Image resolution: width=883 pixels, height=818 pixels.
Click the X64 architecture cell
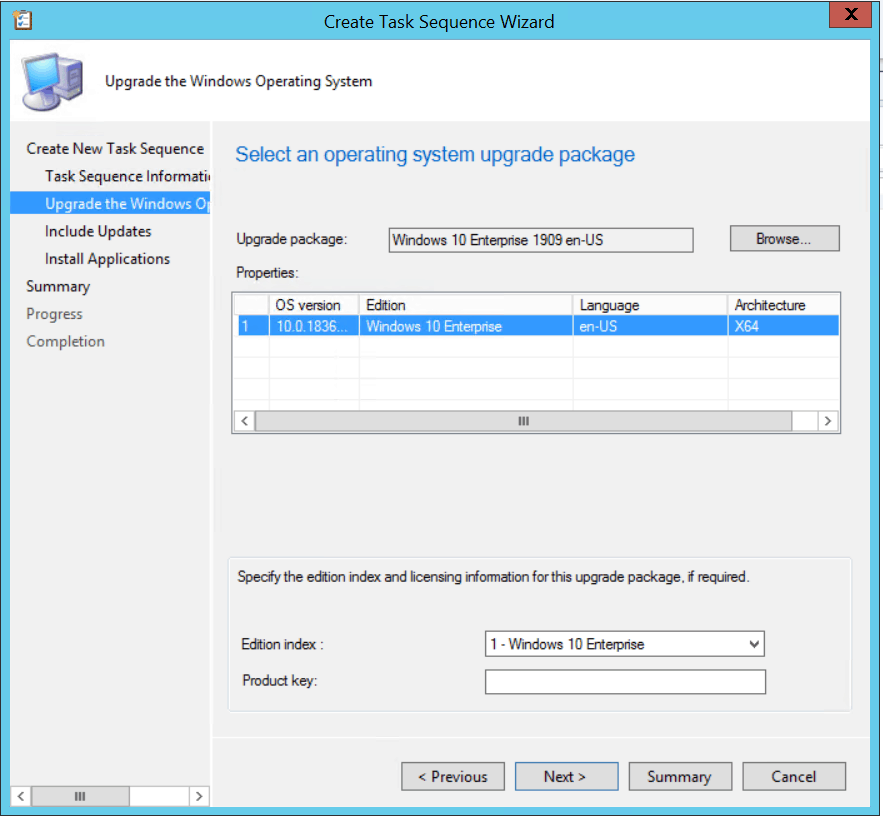(x=783, y=326)
